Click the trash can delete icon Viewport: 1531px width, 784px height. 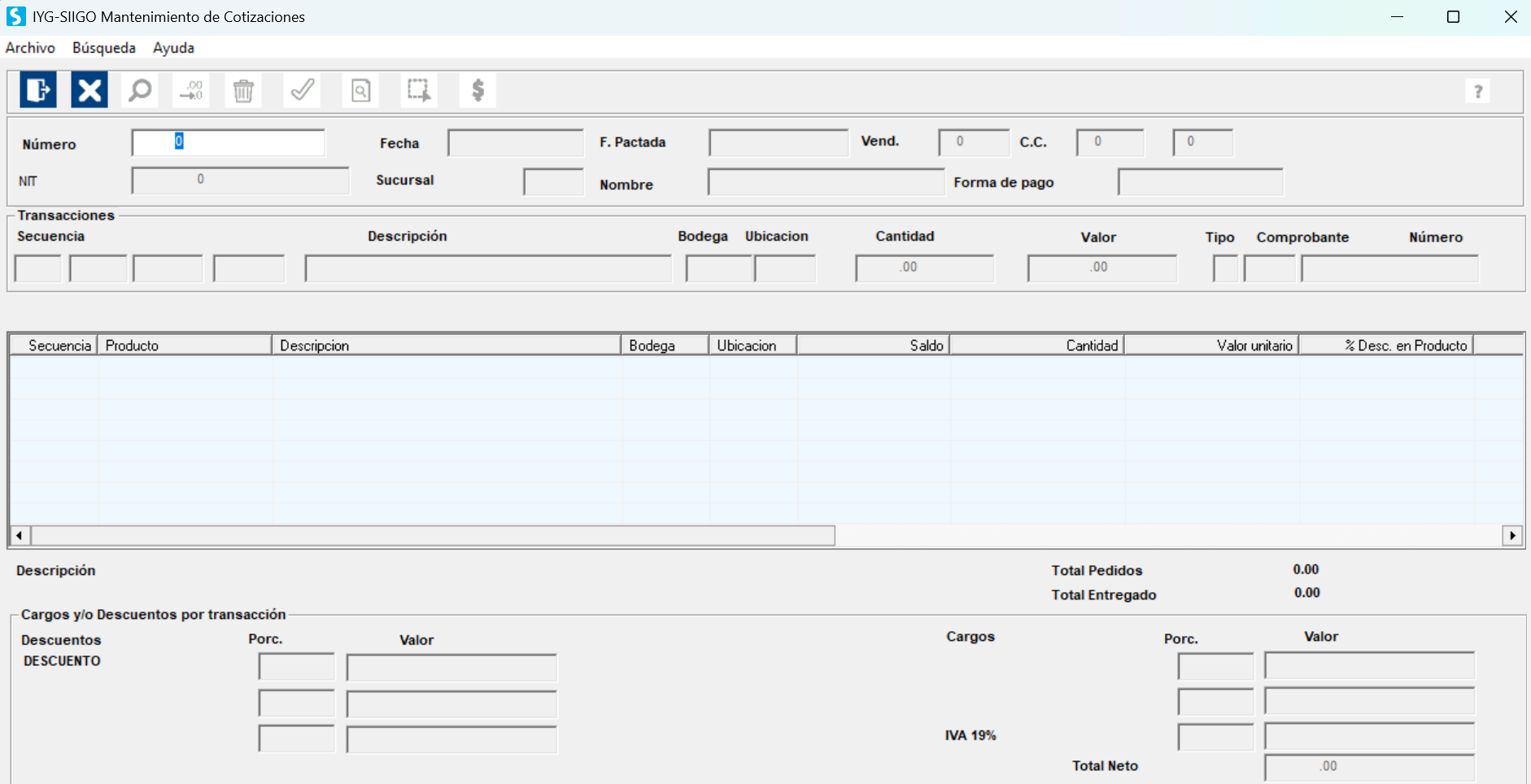tap(243, 89)
